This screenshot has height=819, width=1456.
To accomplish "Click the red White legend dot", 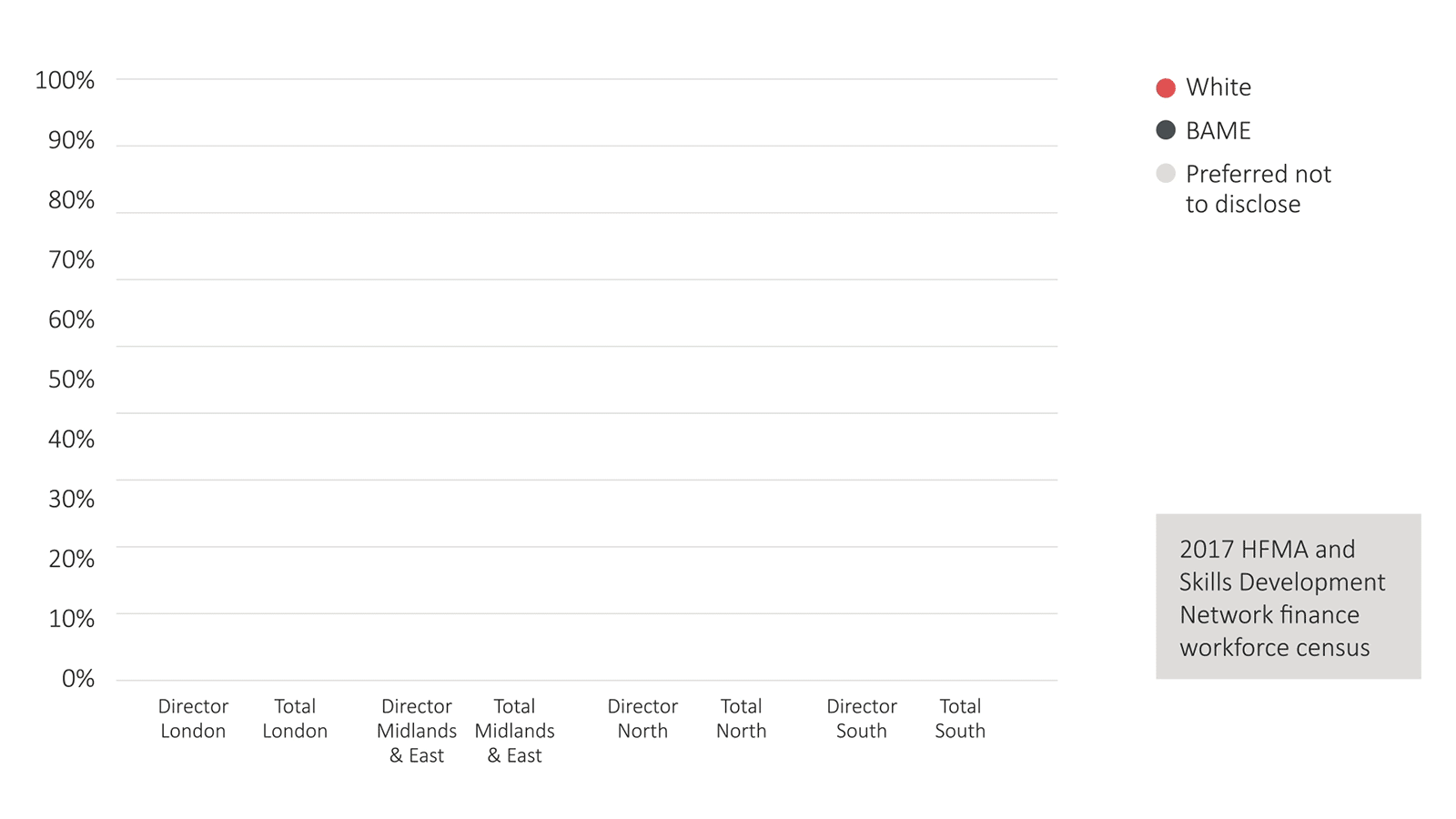I will pyautogui.click(x=1166, y=88).
